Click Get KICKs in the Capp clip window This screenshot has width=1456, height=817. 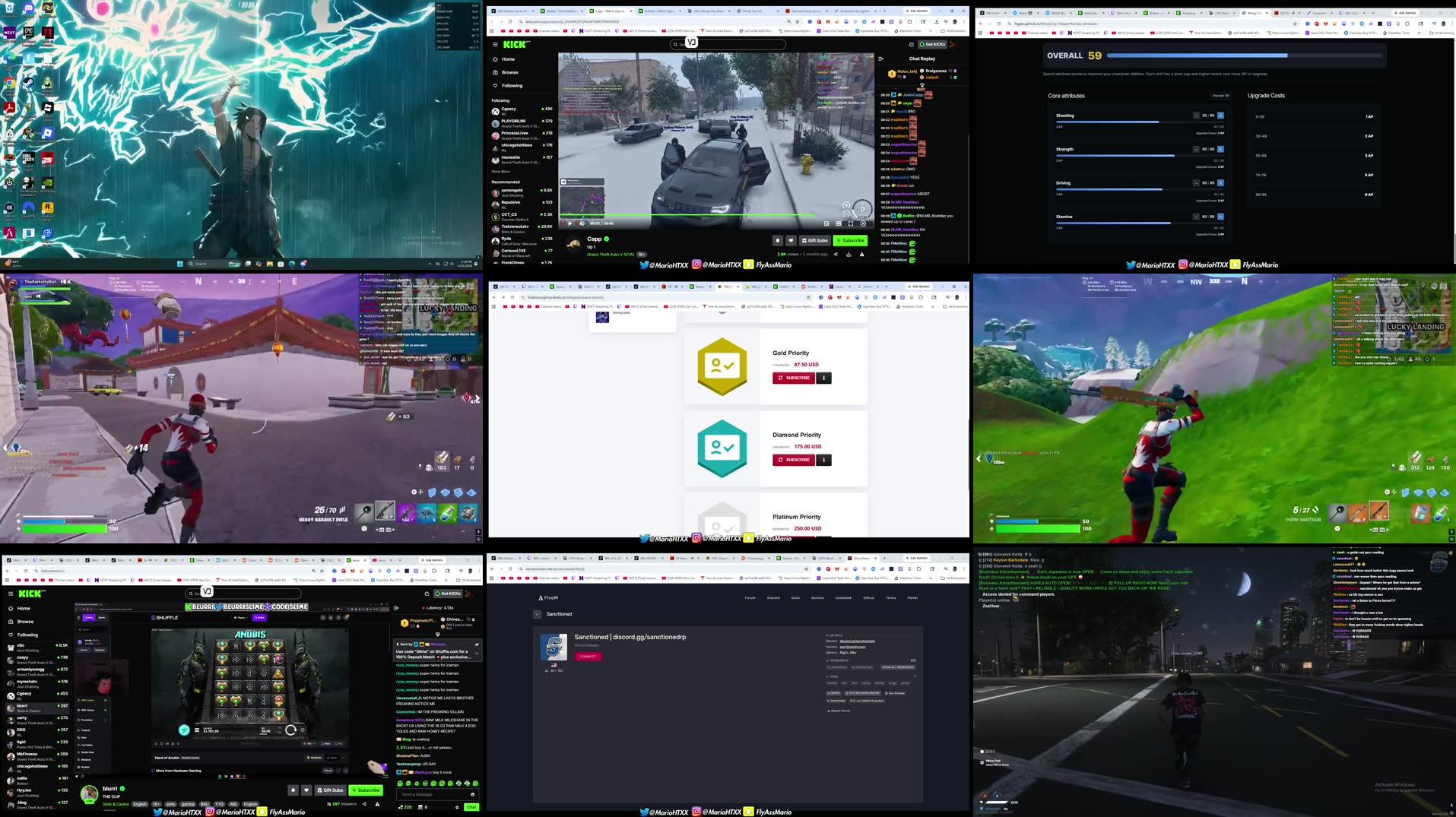click(931, 44)
